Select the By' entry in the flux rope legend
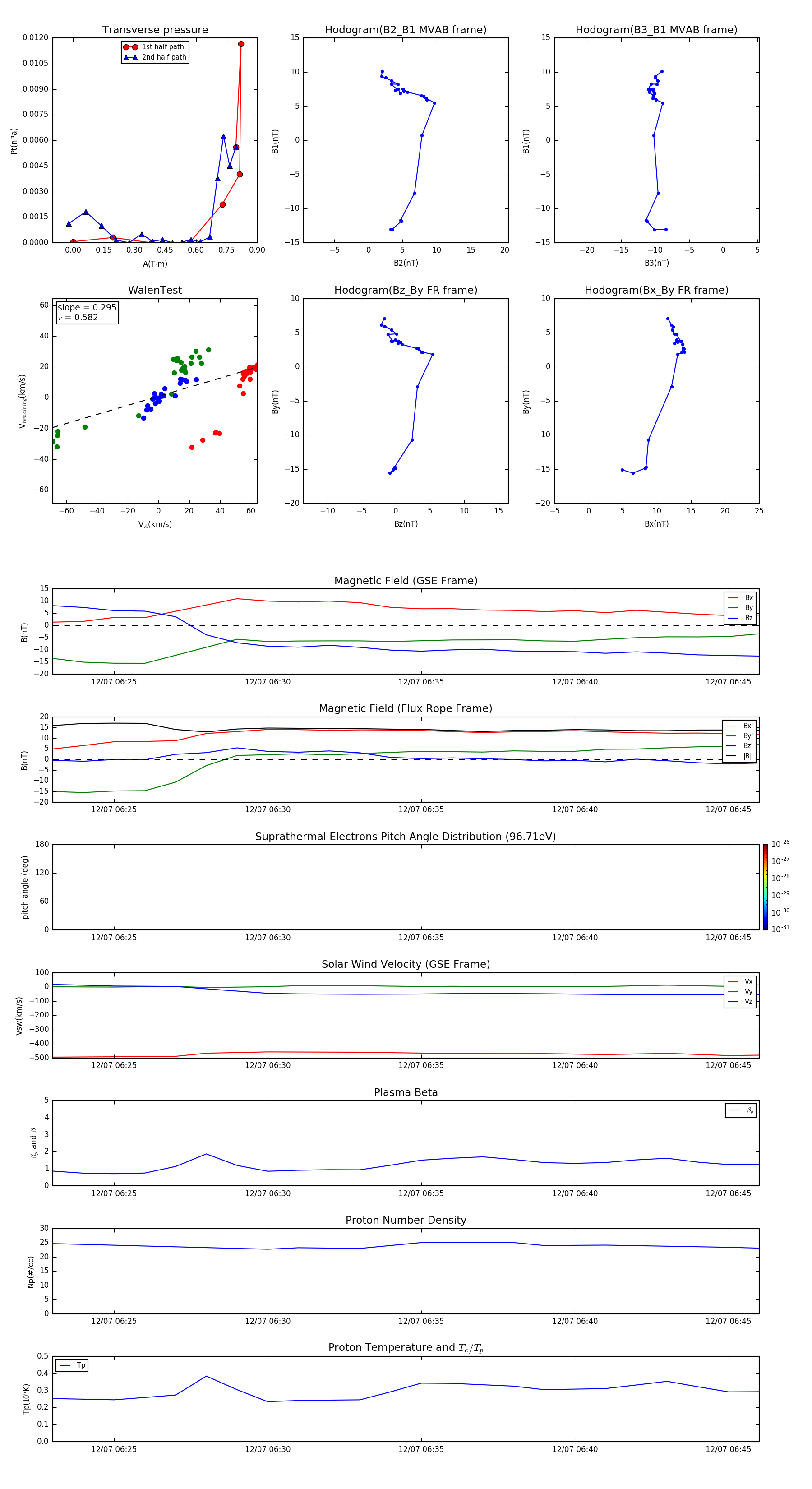812x1489 pixels. coord(740,736)
